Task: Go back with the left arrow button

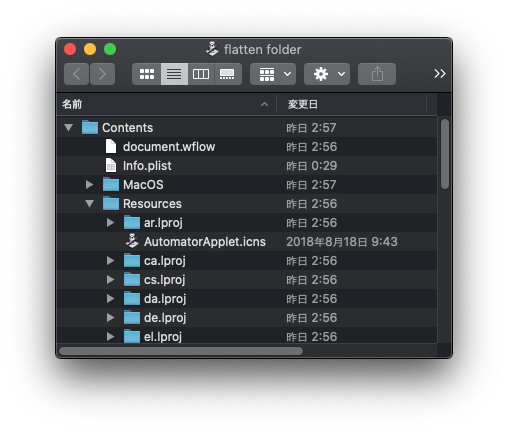Action: [76, 74]
